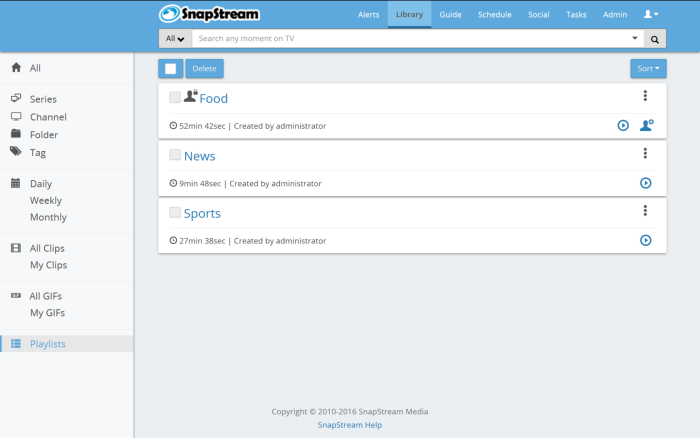This screenshot has height=438, width=700.
Task: Click the Channel monitor icon
Action: coord(16,117)
